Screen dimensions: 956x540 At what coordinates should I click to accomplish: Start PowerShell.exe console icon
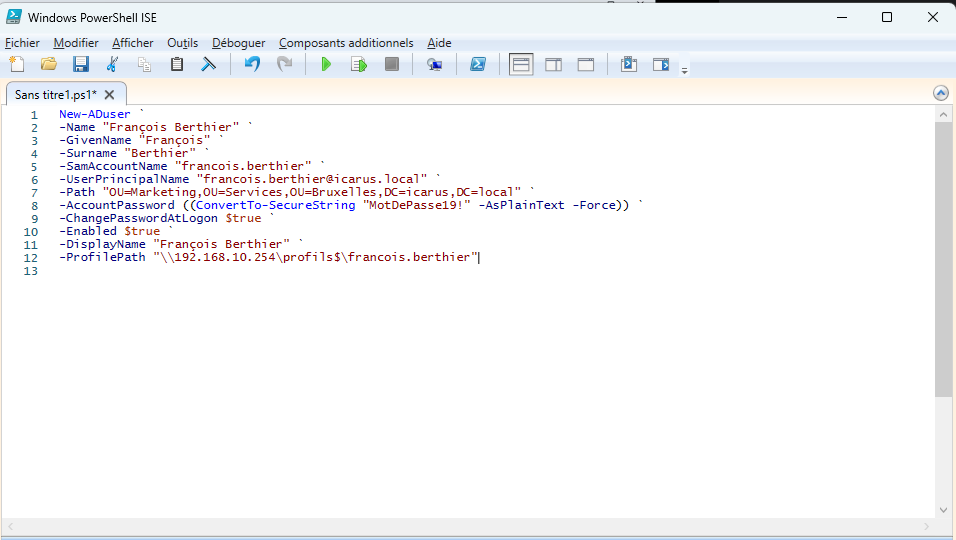point(477,64)
